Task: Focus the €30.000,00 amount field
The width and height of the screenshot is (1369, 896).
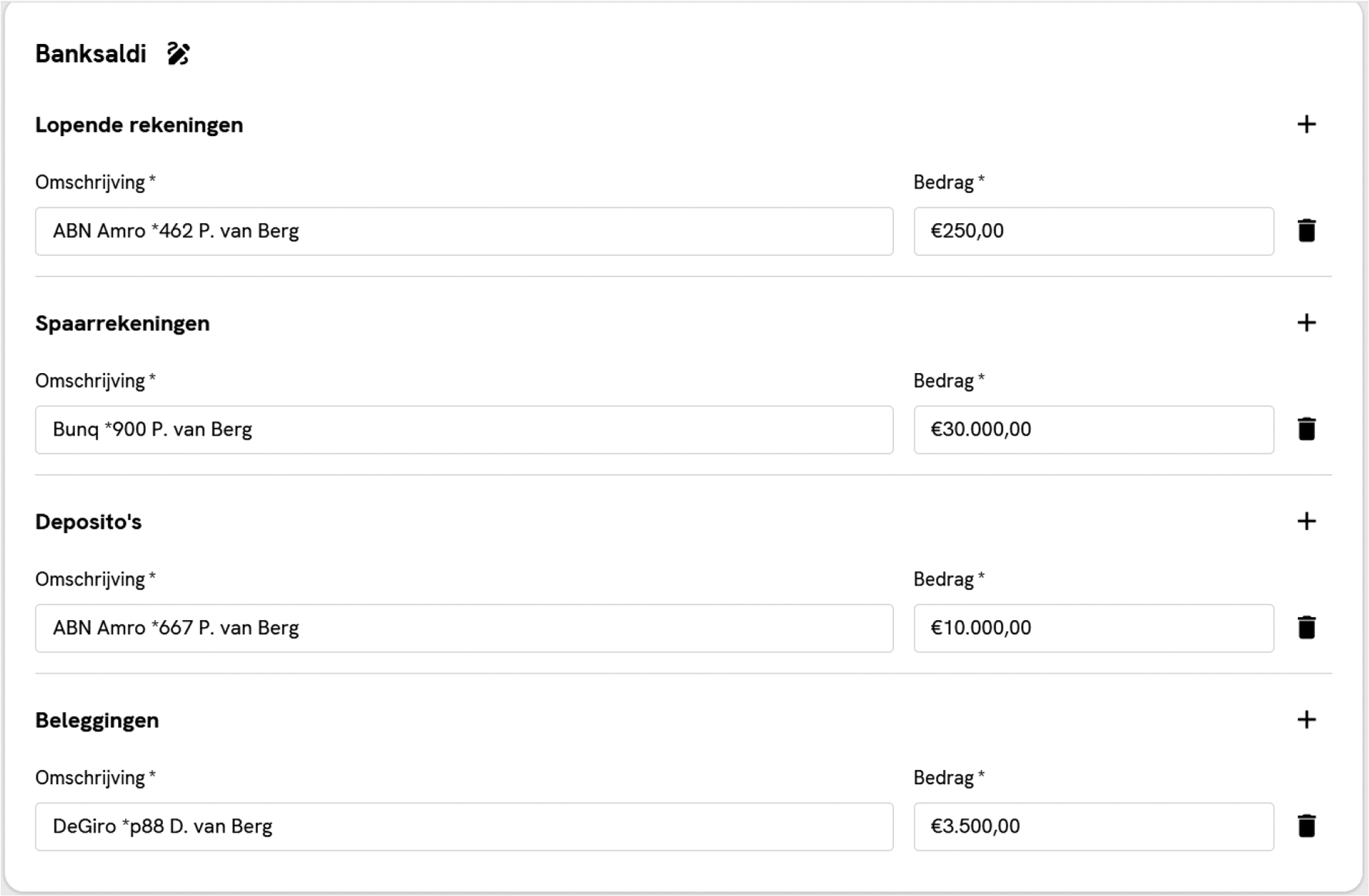Action: tap(1093, 429)
